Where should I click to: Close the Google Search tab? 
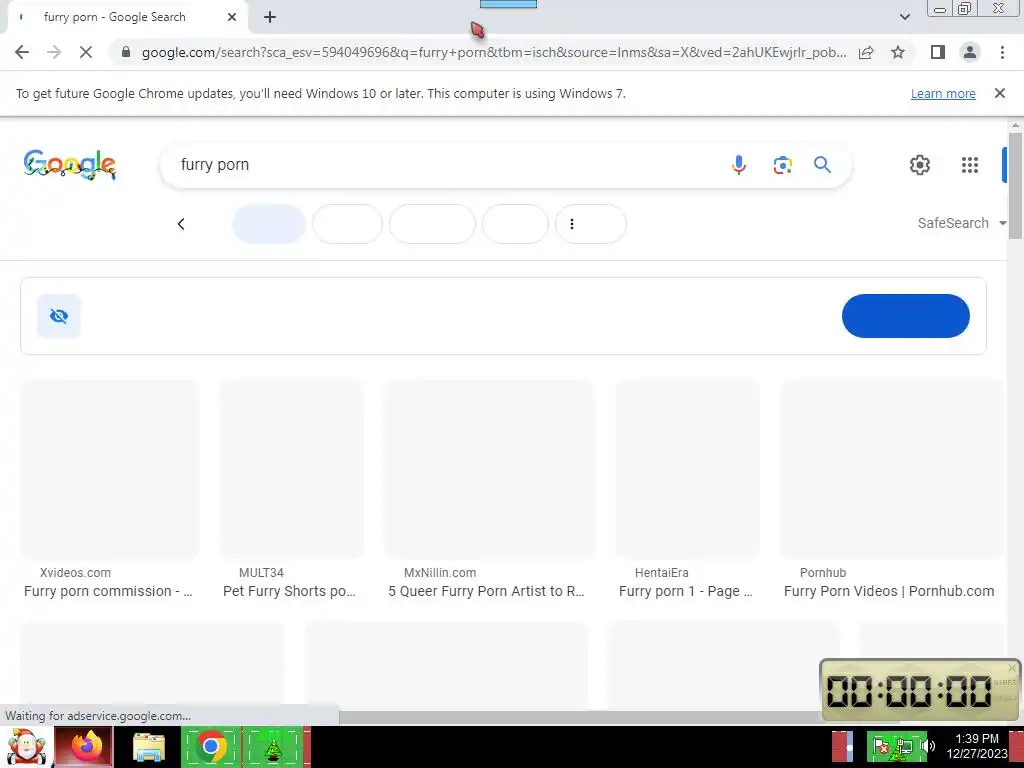(x=232, y=17)
